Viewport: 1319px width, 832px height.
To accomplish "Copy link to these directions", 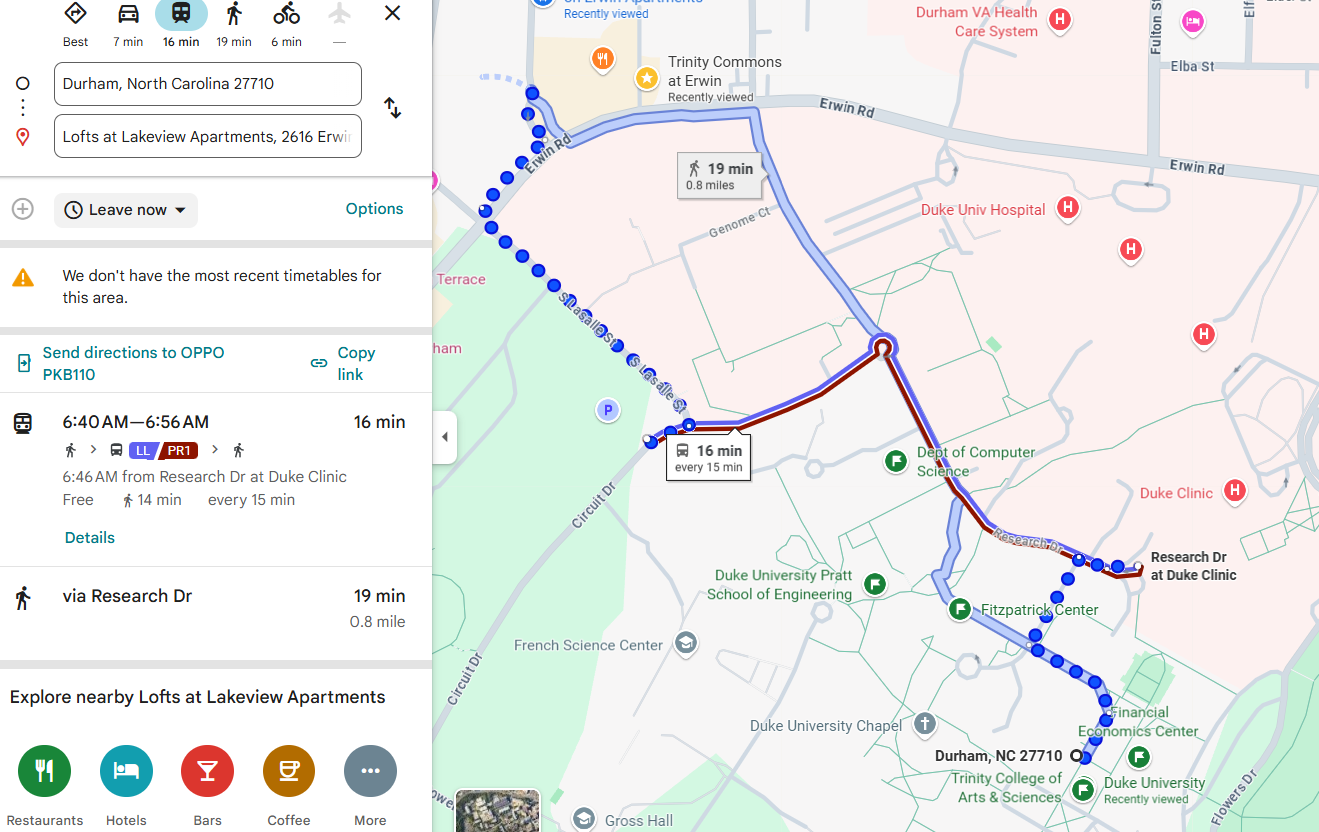I will point(343,363).
